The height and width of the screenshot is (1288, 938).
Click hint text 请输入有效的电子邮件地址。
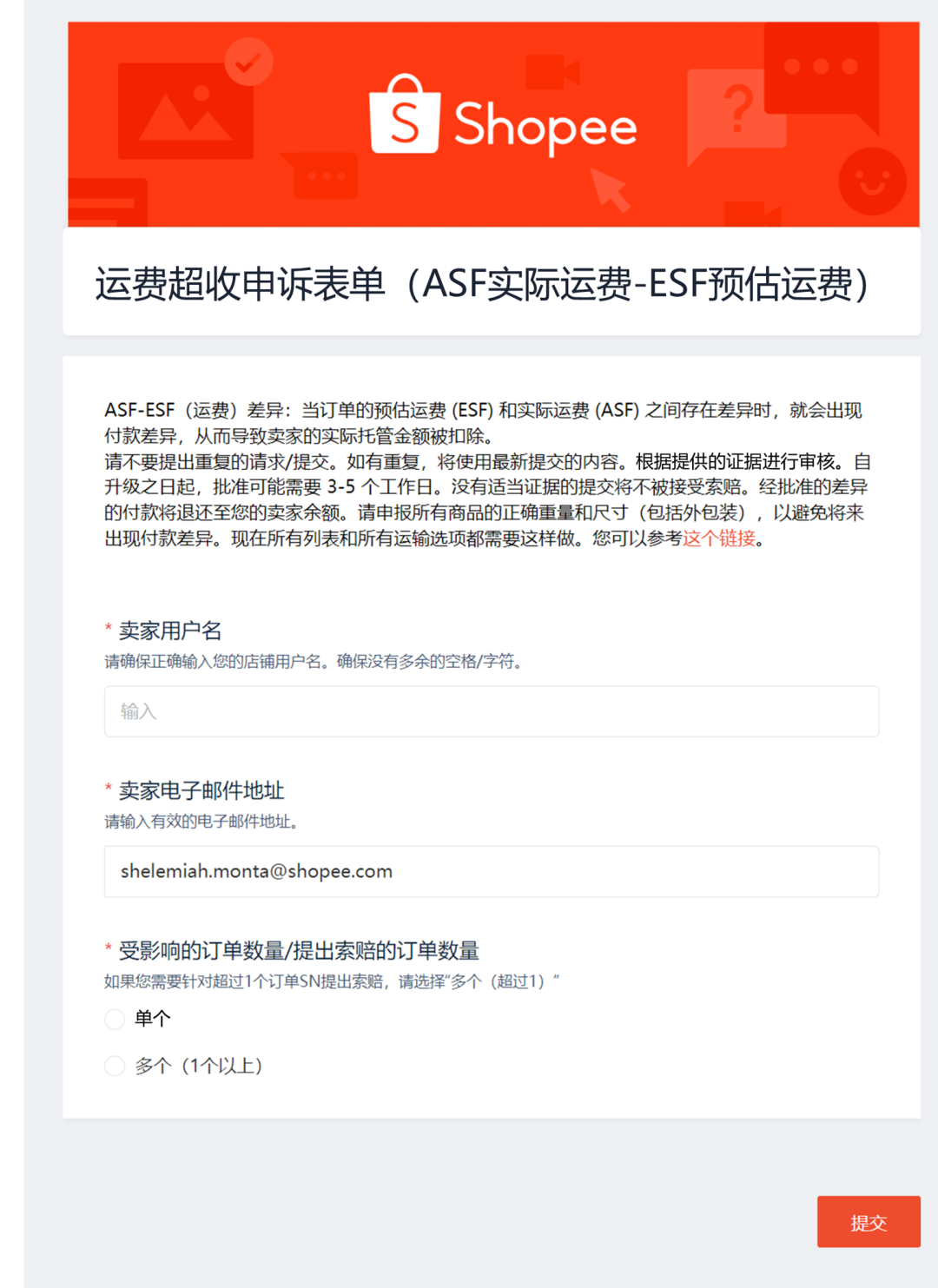tap(201, 822)
